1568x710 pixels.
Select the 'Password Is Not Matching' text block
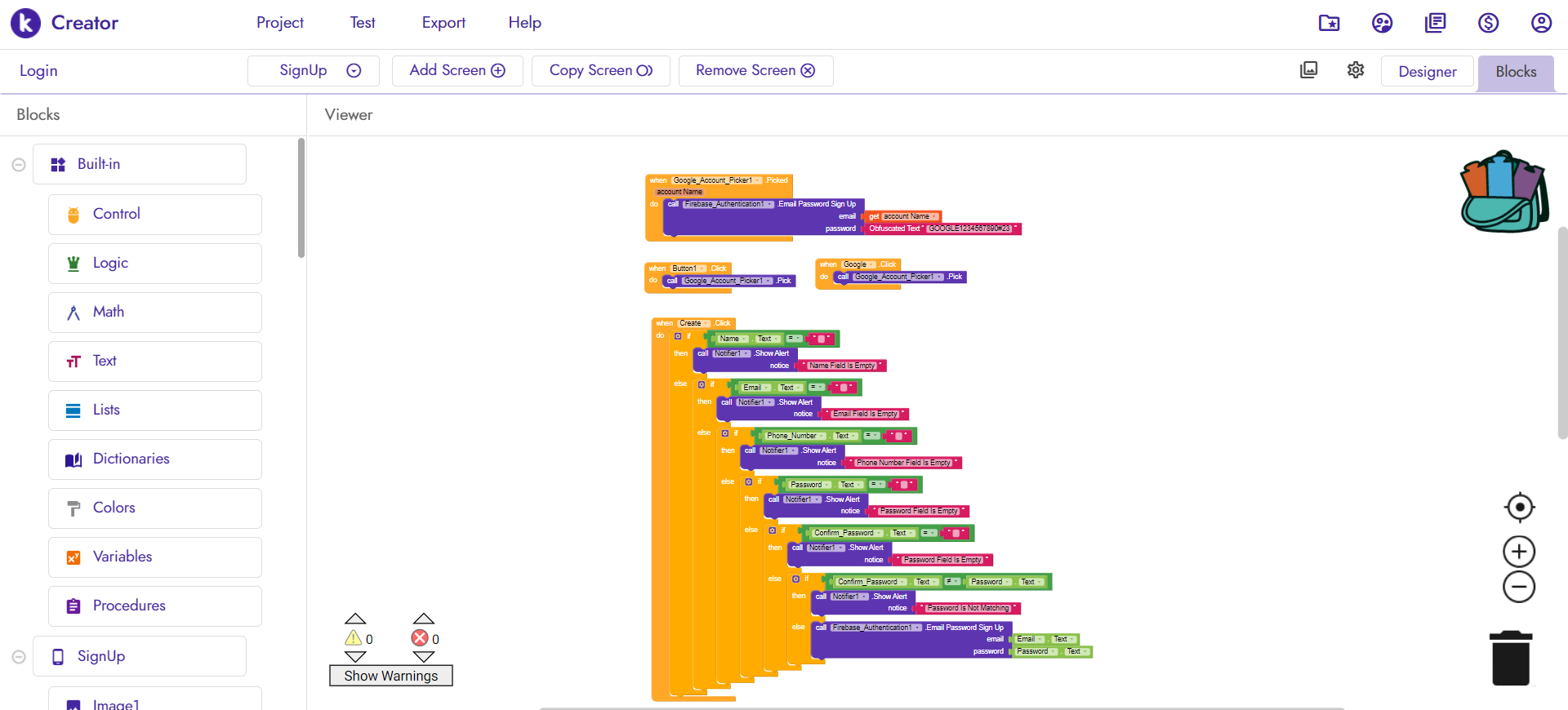click(968, 608)
